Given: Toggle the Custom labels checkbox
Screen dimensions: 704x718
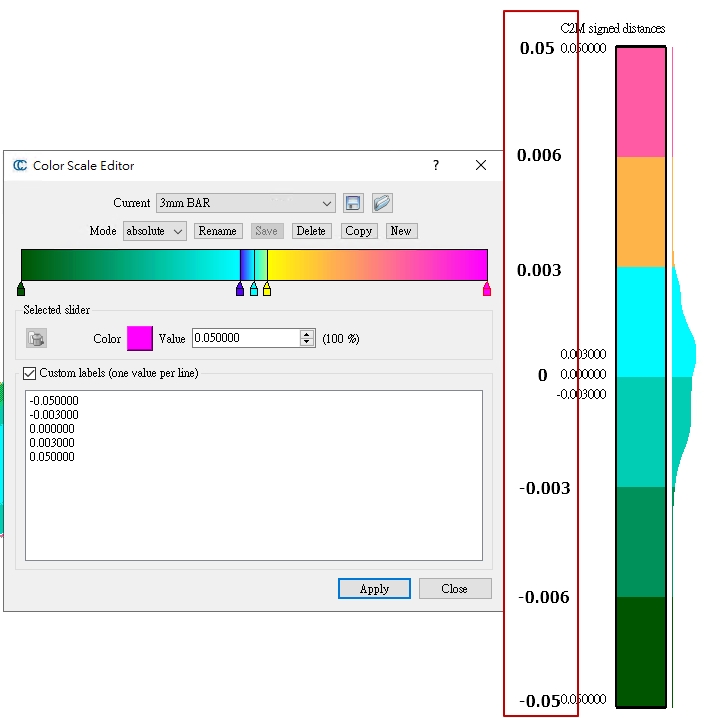Looking at the screenshot, I should click(x=29, y=373).
